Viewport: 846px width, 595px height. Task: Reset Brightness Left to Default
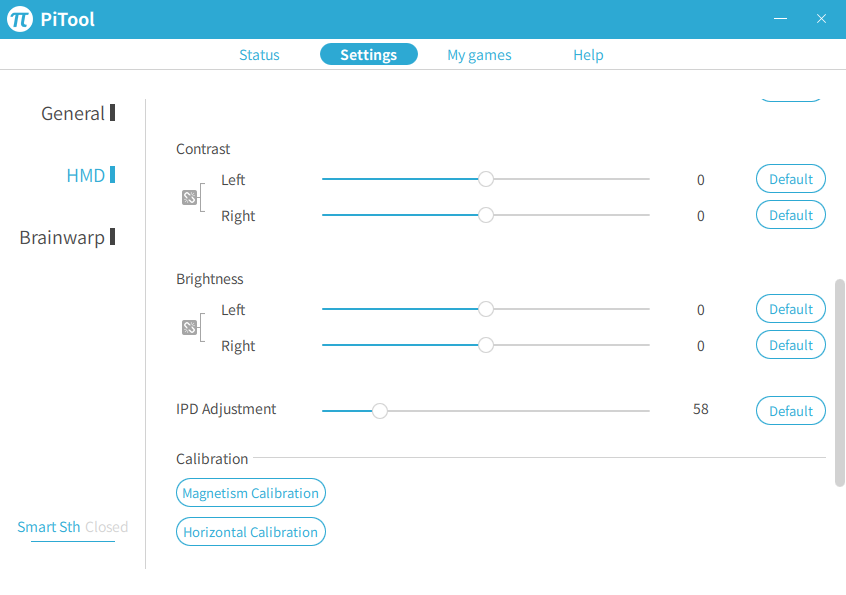pos(790,309)
